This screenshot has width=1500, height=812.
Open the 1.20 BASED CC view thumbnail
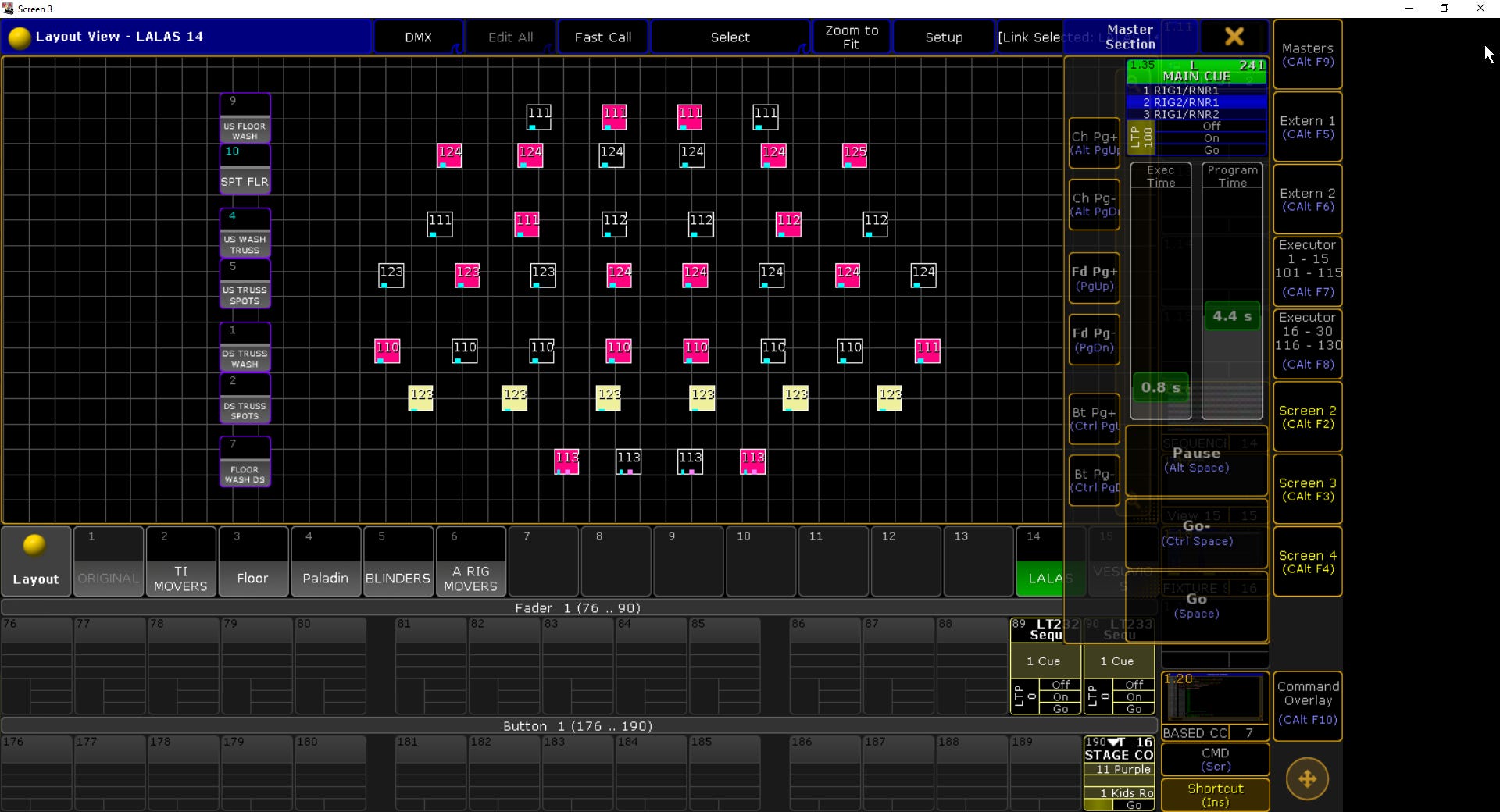(x=1214, y=706)
